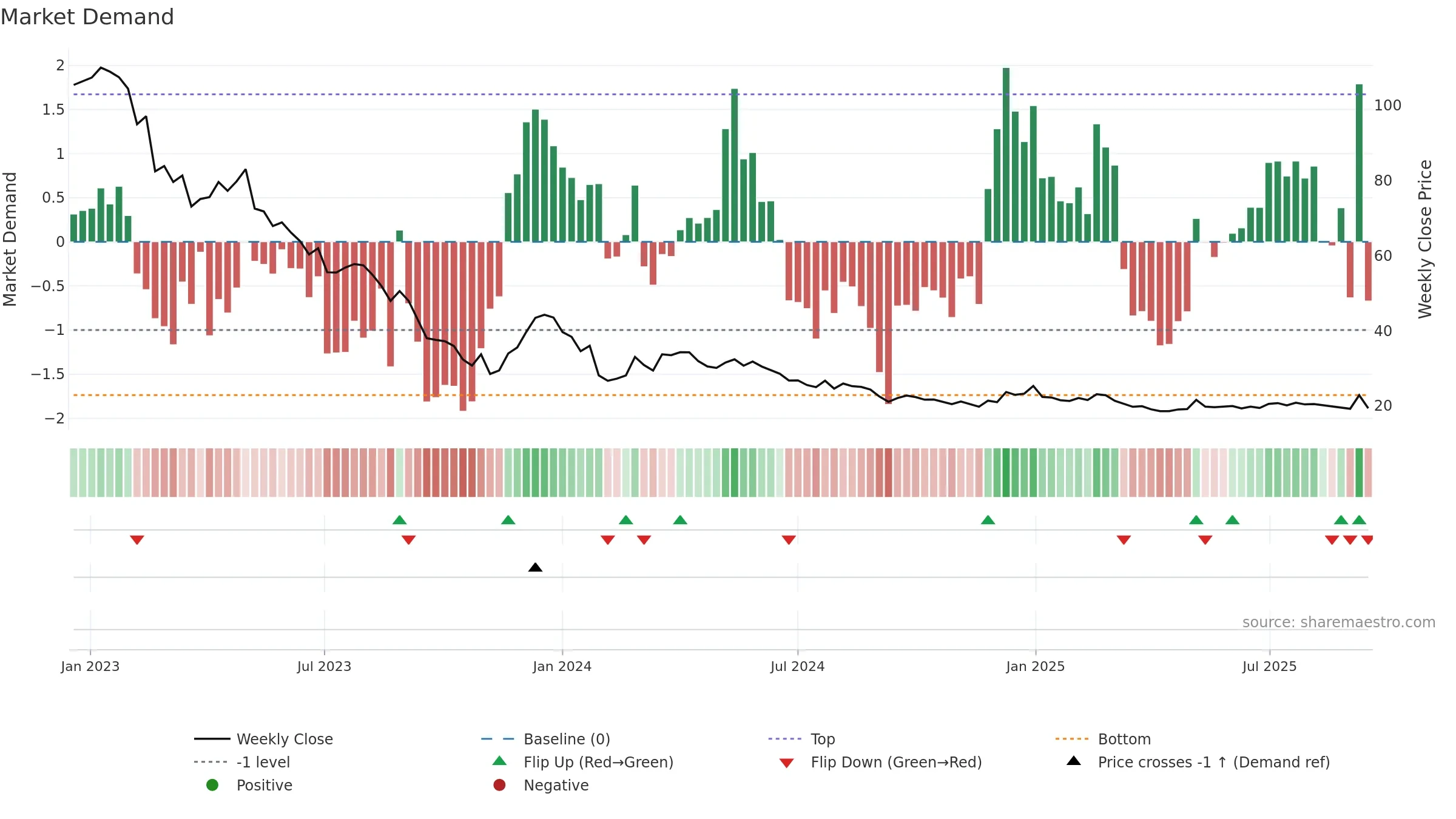The width and height of the screenshot is (1456, 819).
Task: Click the Jul 2024 axis label
Action: click(x=798, y=667)
